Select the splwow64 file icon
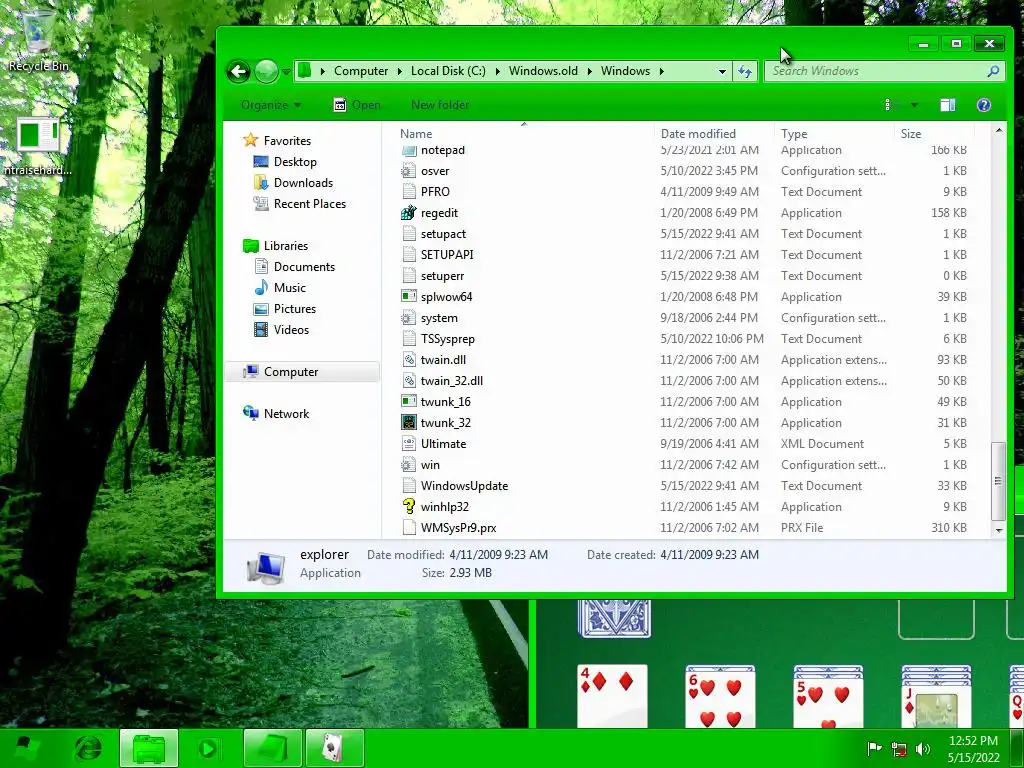 pyautogui.click(x=409, y=296)
